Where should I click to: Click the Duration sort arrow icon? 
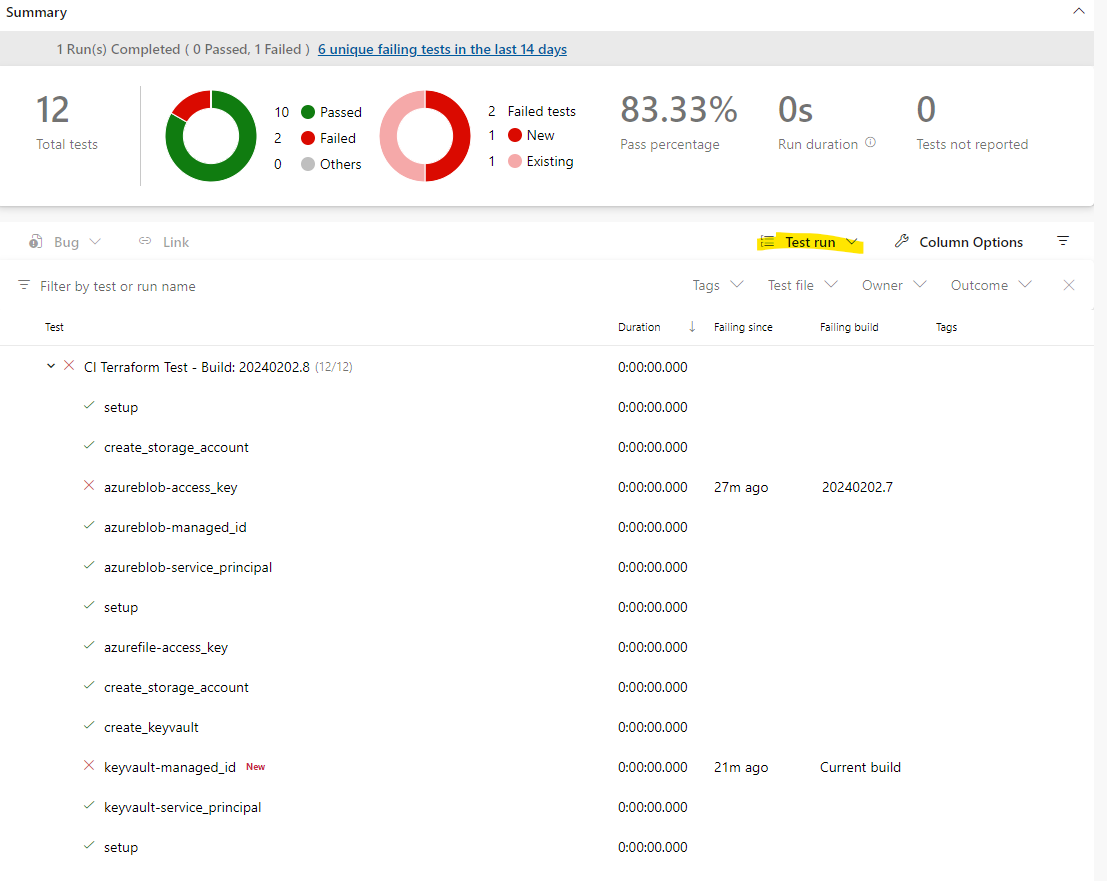[692, 327]
